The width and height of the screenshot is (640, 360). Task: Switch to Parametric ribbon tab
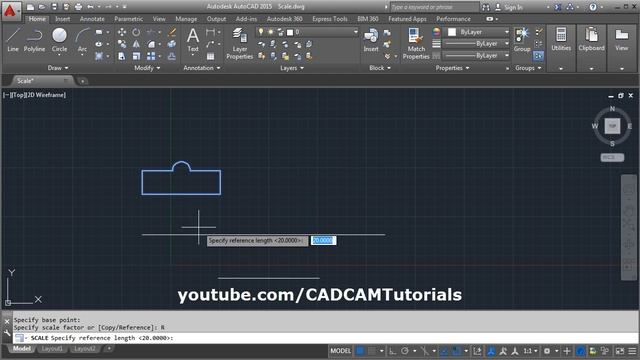tap(129, 19)
